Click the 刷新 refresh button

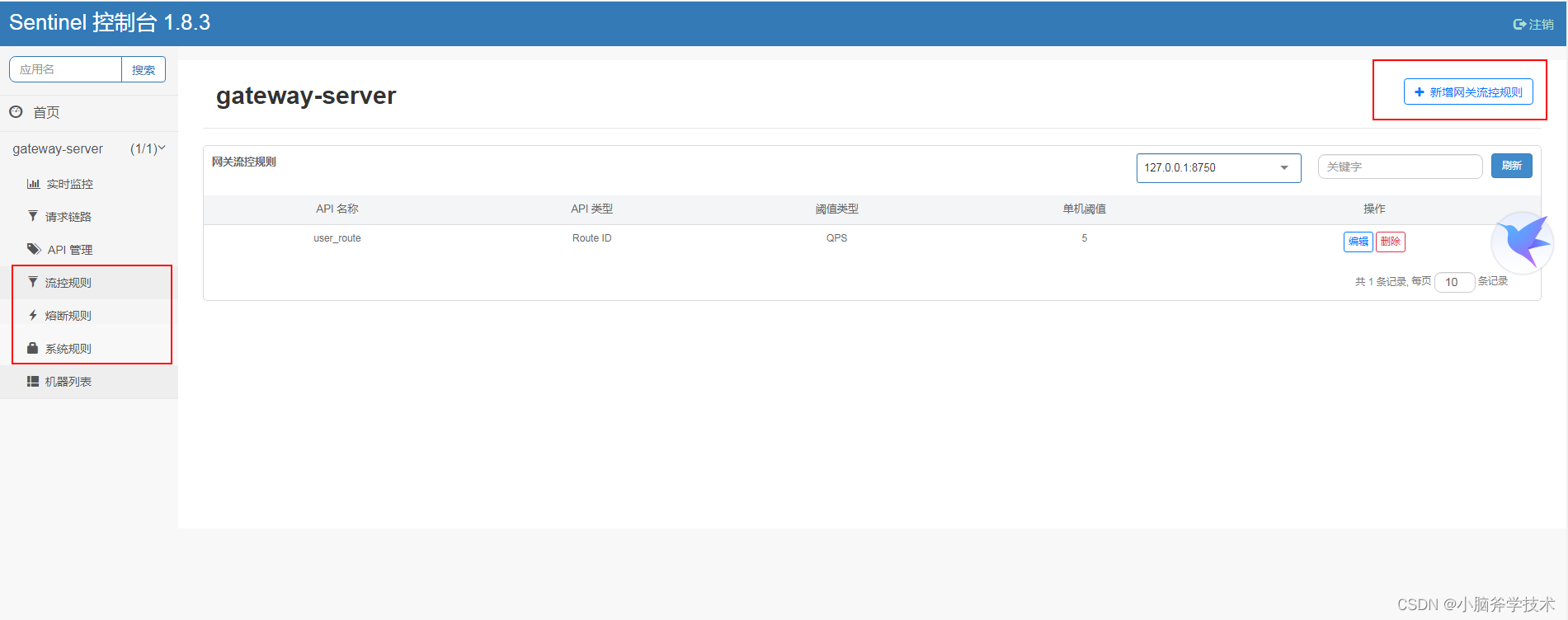click(x=1511, y=166)
